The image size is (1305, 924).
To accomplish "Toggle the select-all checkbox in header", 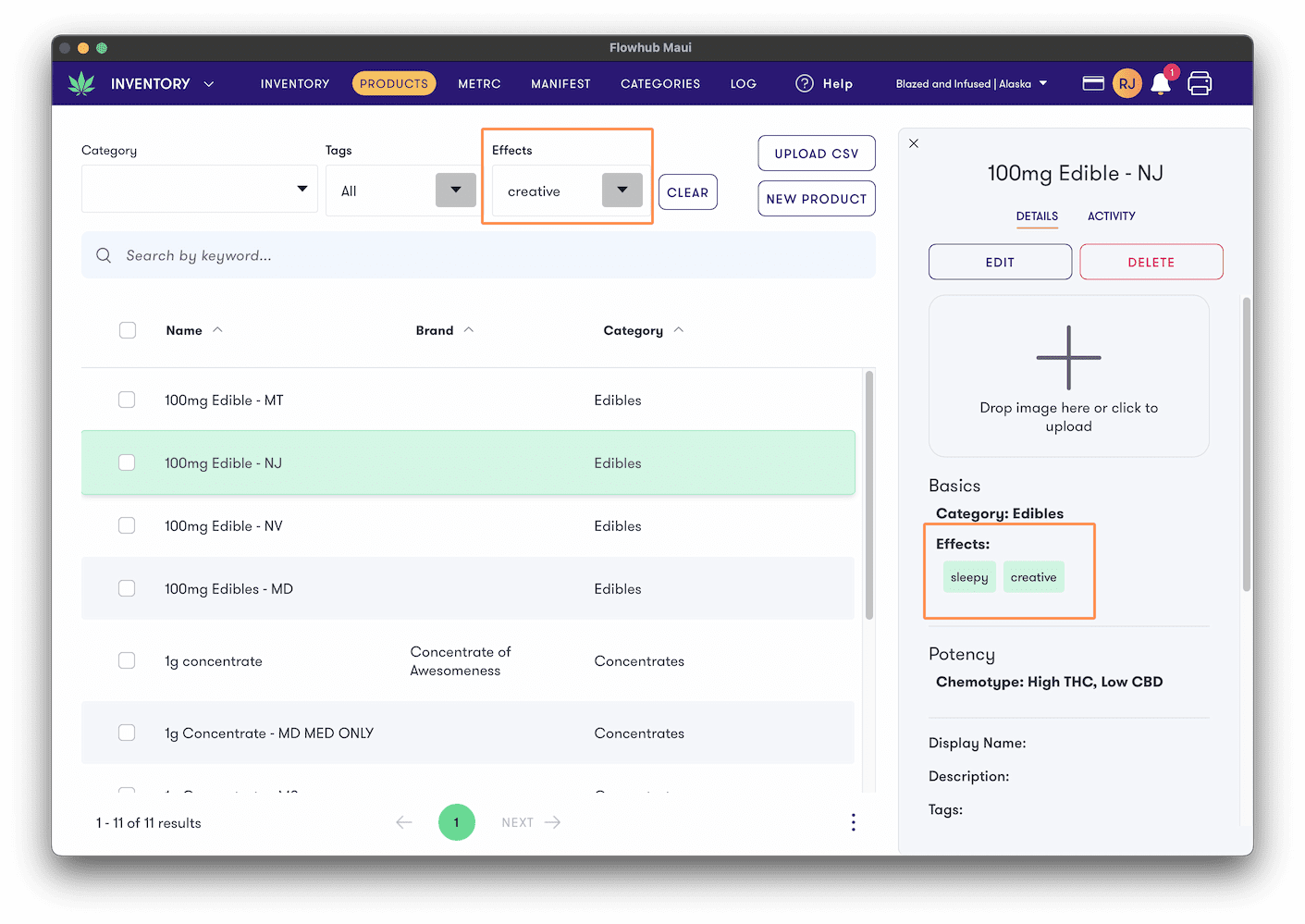I will coord(128,330).
